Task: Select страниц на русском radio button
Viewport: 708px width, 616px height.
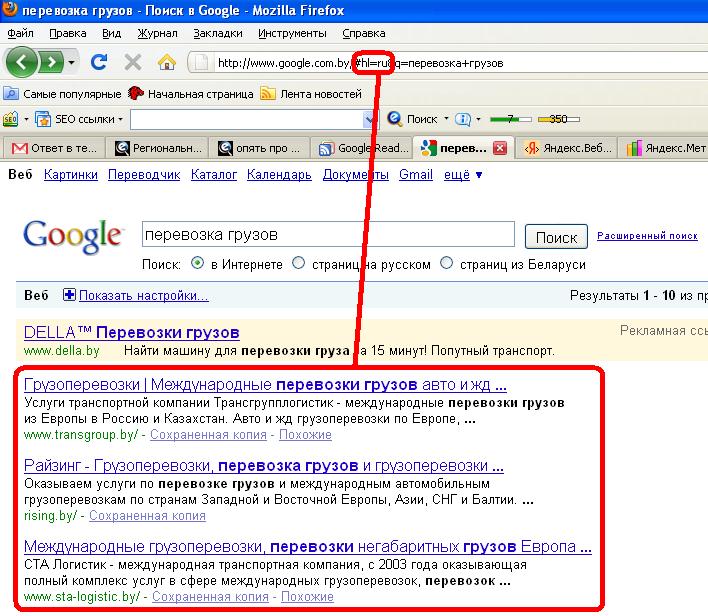Action: (298, 263)
